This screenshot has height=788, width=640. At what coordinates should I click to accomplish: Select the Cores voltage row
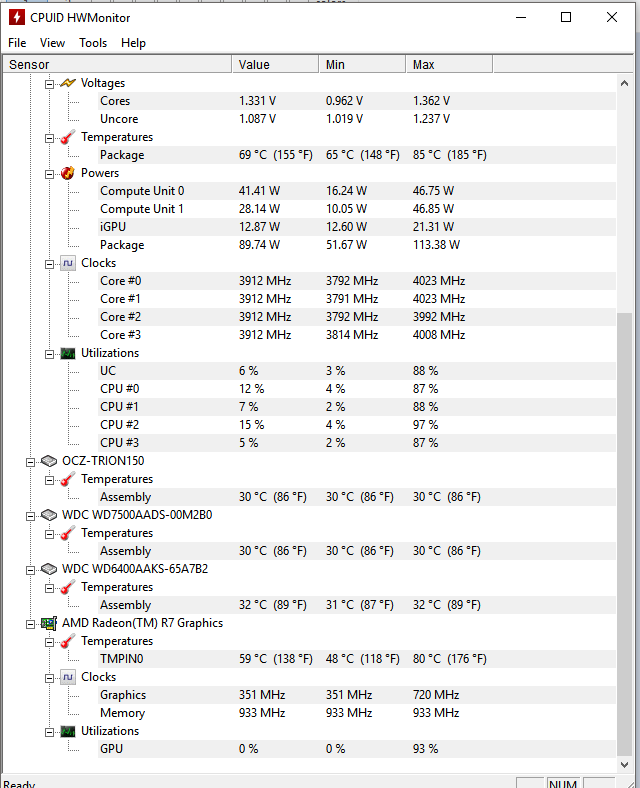point(358,101)
